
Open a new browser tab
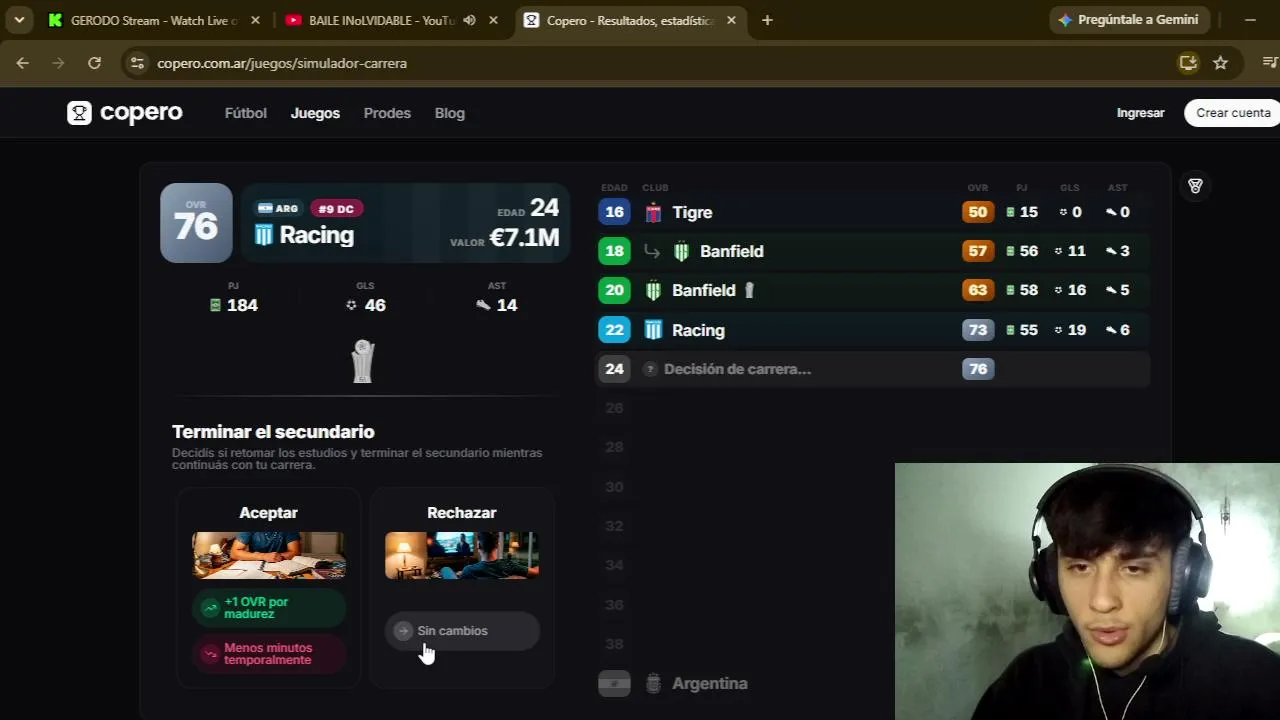[767, 20]
